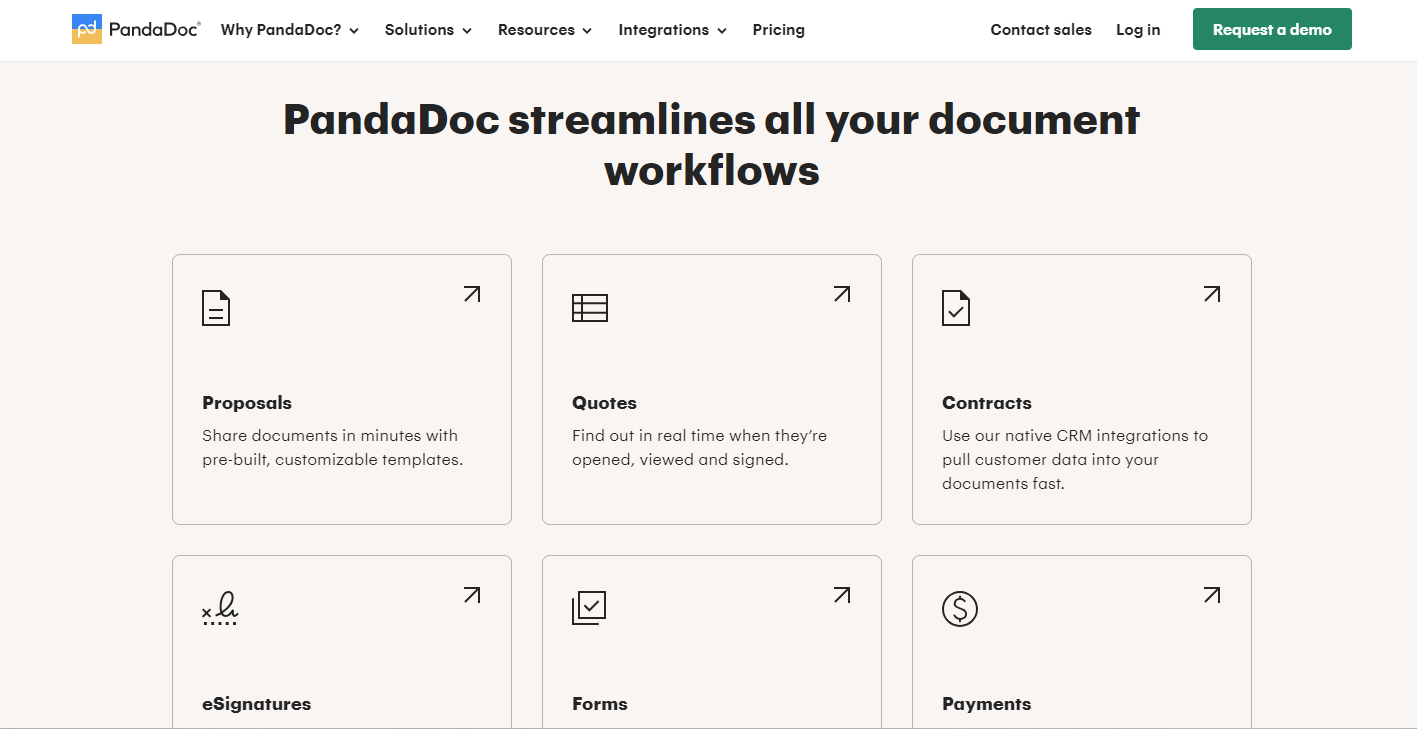The width and height of the screenshot is (1417, 729).
Task: Expand the Integrations dropdown menu
Action: tap(673, 30)
